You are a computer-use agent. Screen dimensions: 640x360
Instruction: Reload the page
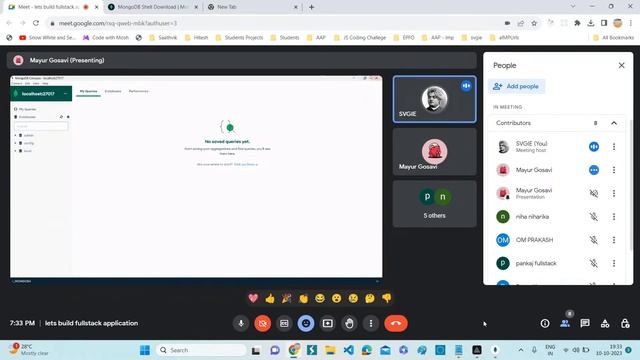[x=36, y=23]
